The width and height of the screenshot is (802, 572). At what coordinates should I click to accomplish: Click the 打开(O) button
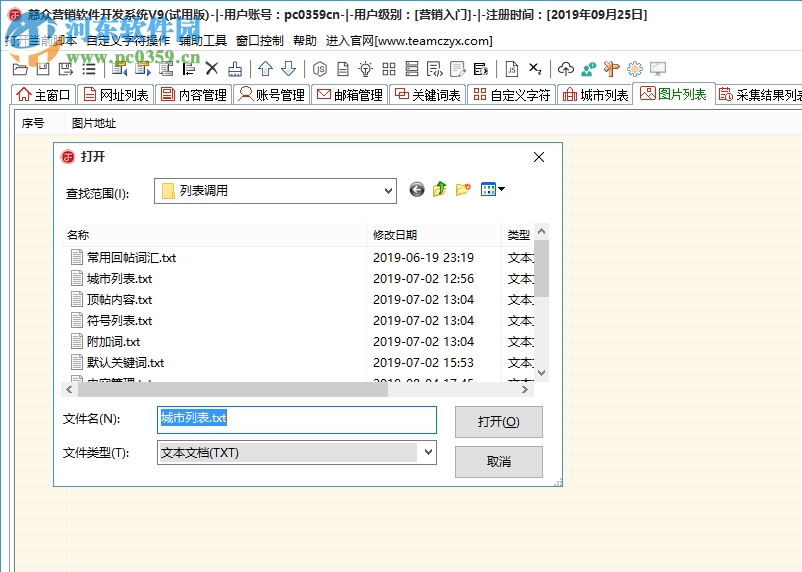(499, 422)
